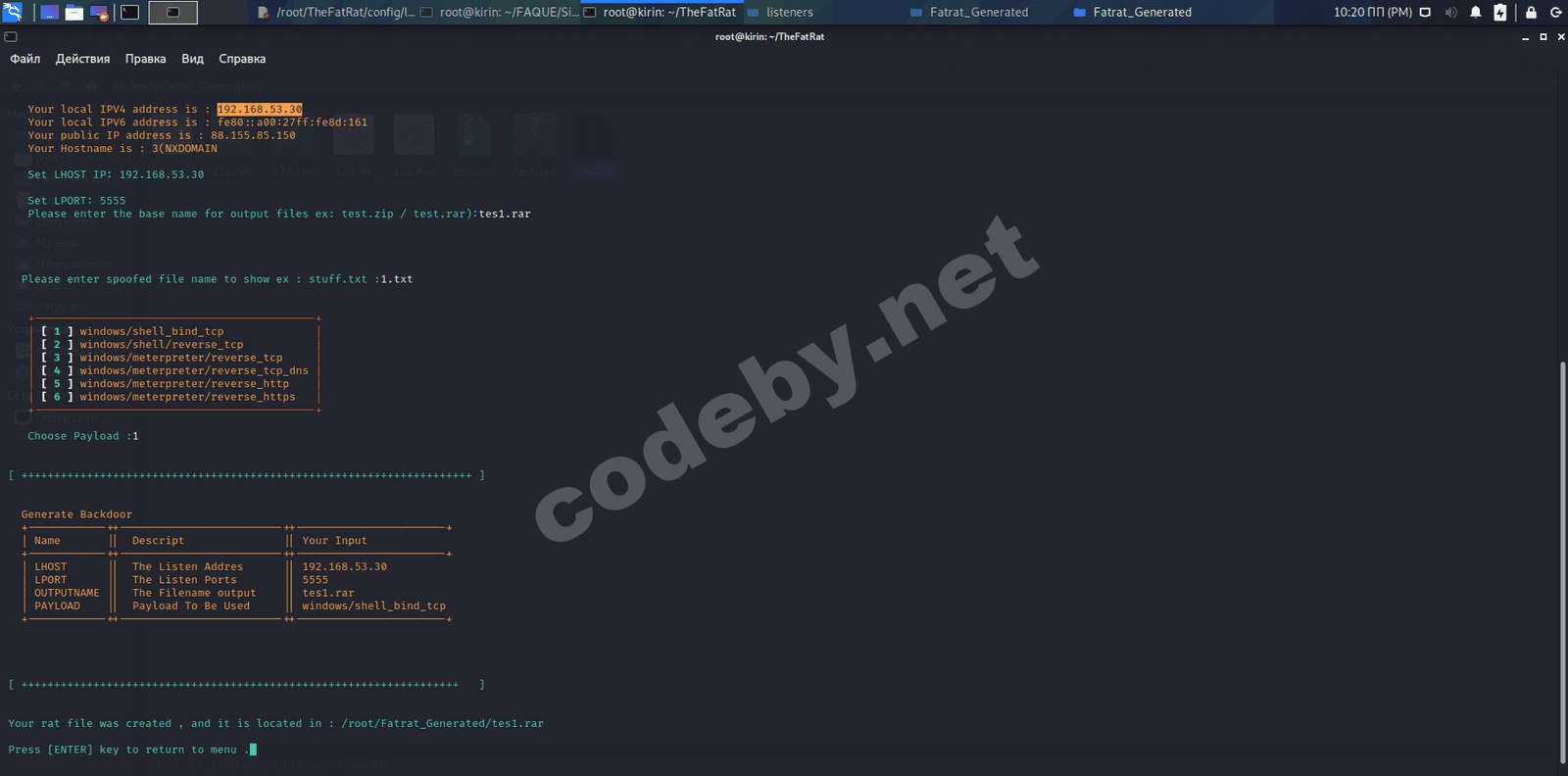Maximize the terminal window
Viewport: 1568px width, 776px height.
pos(1543,37)
